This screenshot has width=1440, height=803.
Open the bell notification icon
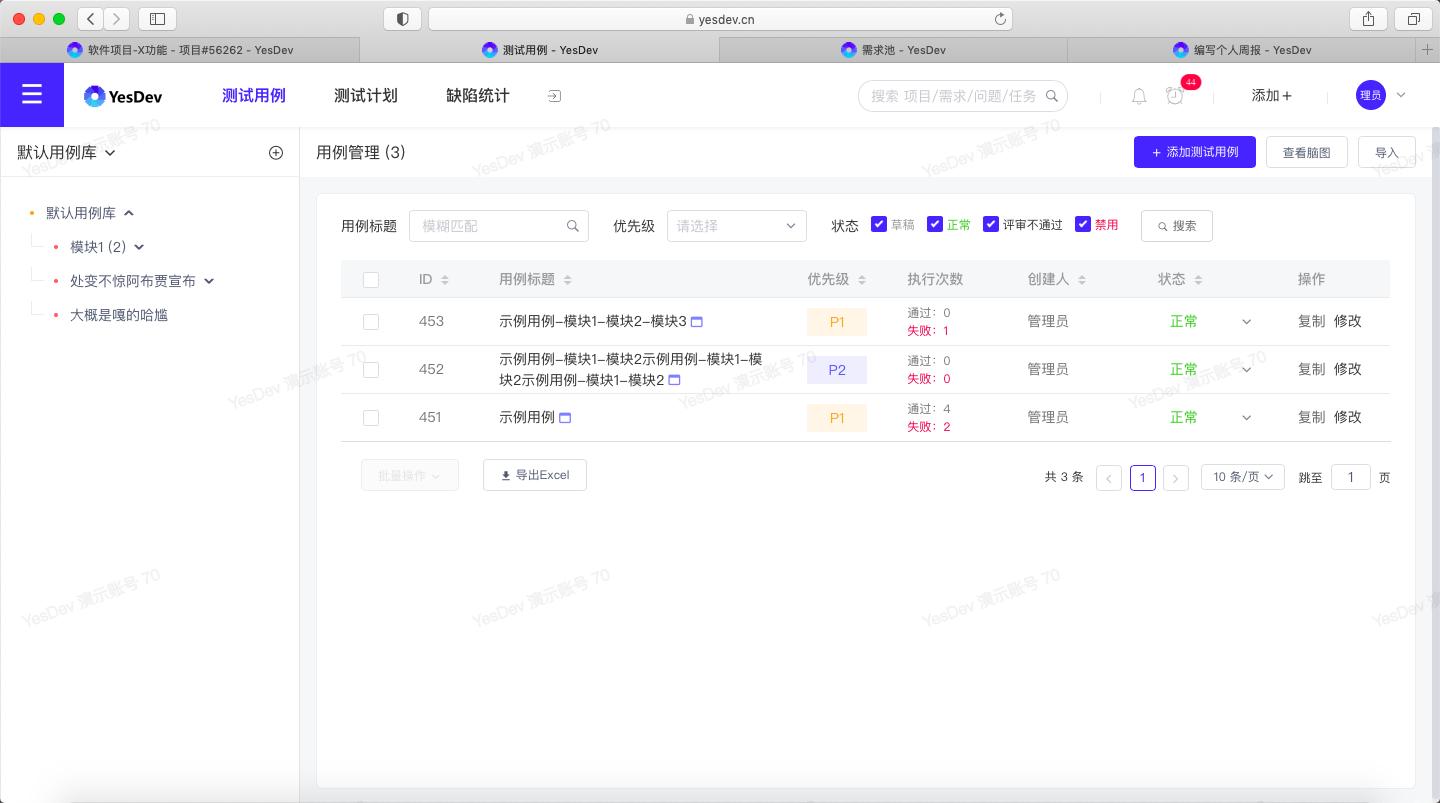pos(1139,96)
